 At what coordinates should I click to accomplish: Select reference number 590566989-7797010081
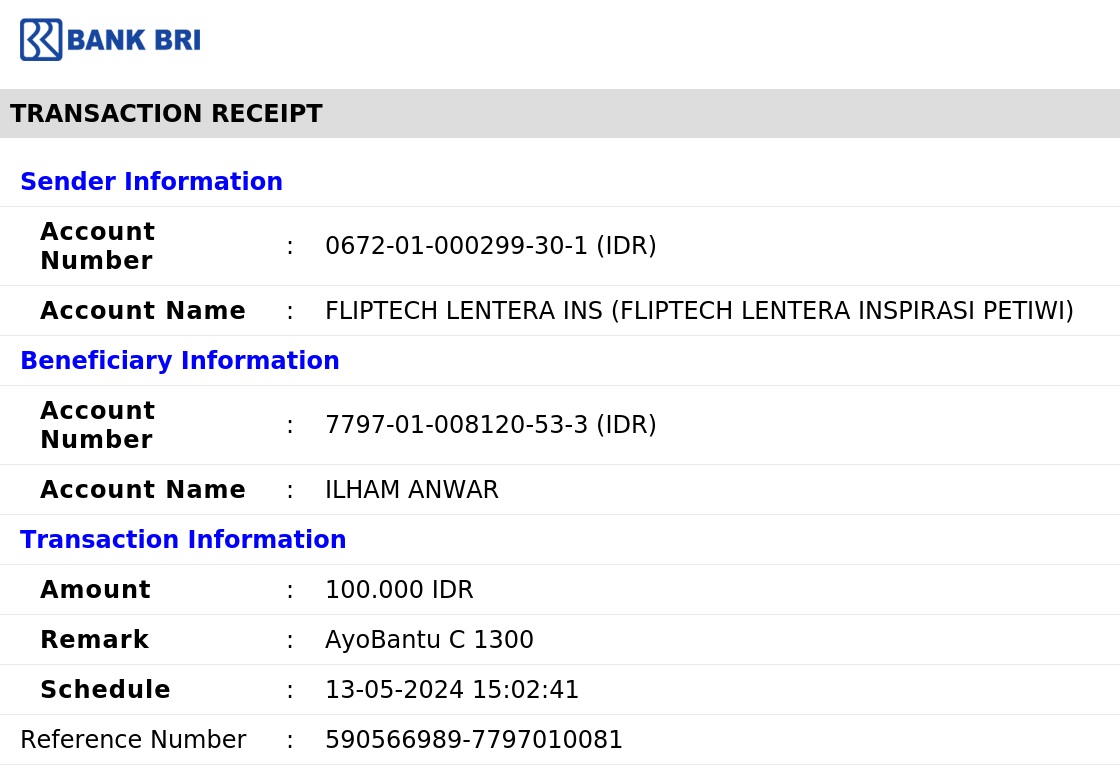click(474, 739)
